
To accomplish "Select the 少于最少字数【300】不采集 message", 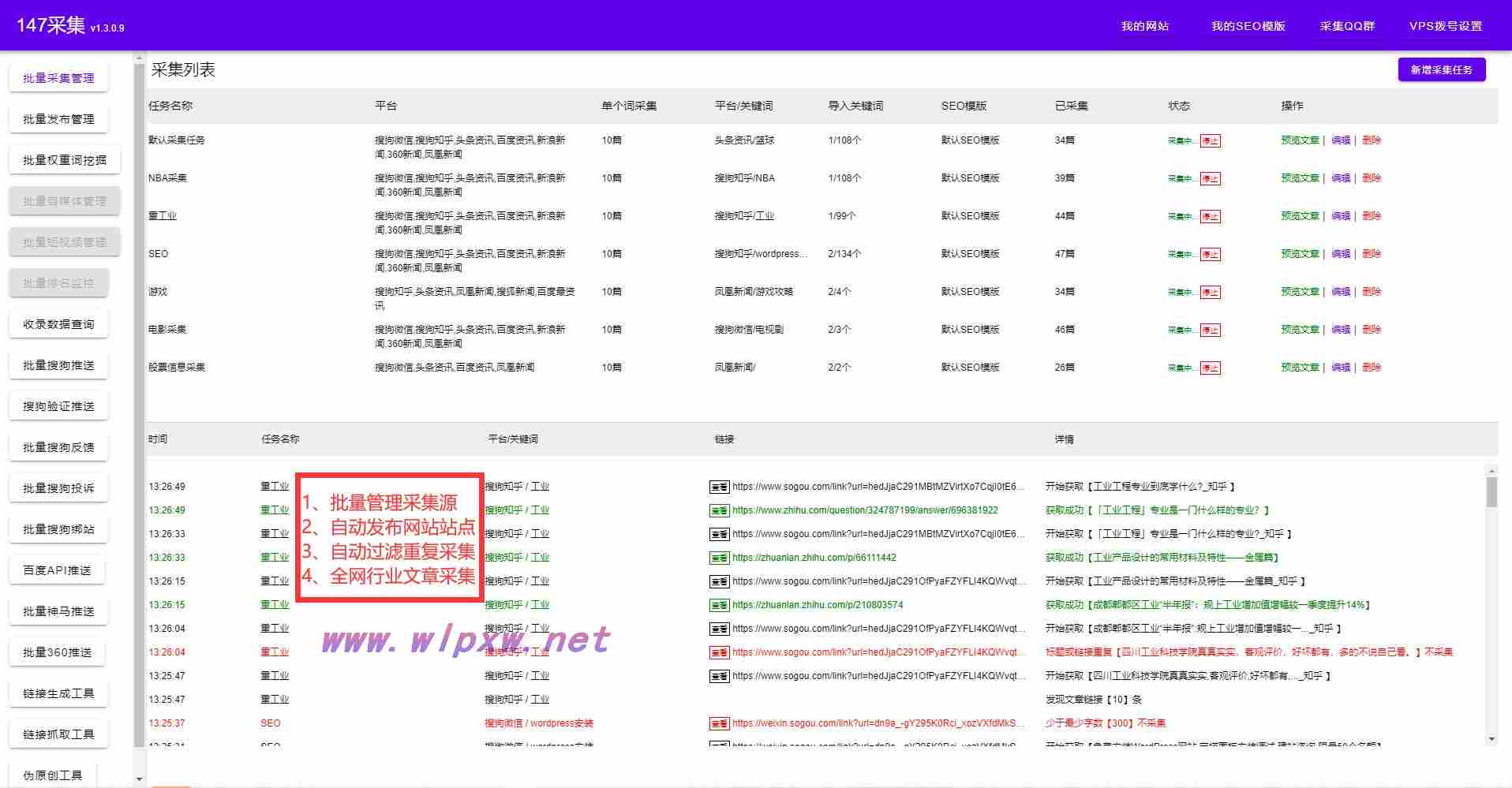I will [x=1106, y=723].
